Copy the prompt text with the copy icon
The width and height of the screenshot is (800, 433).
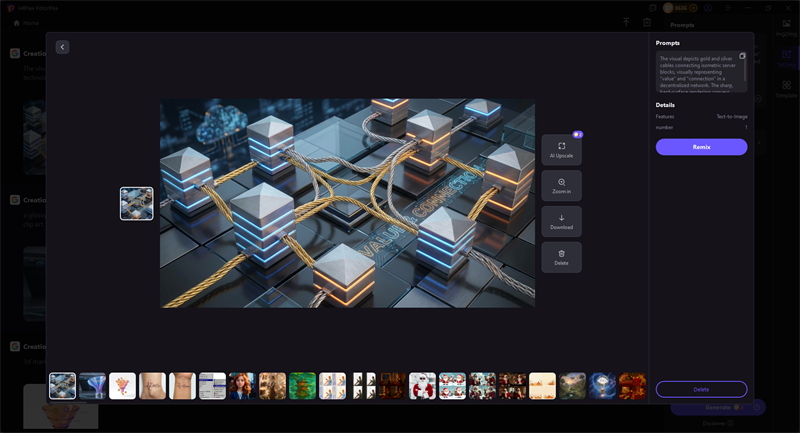(x=742, y=56)
